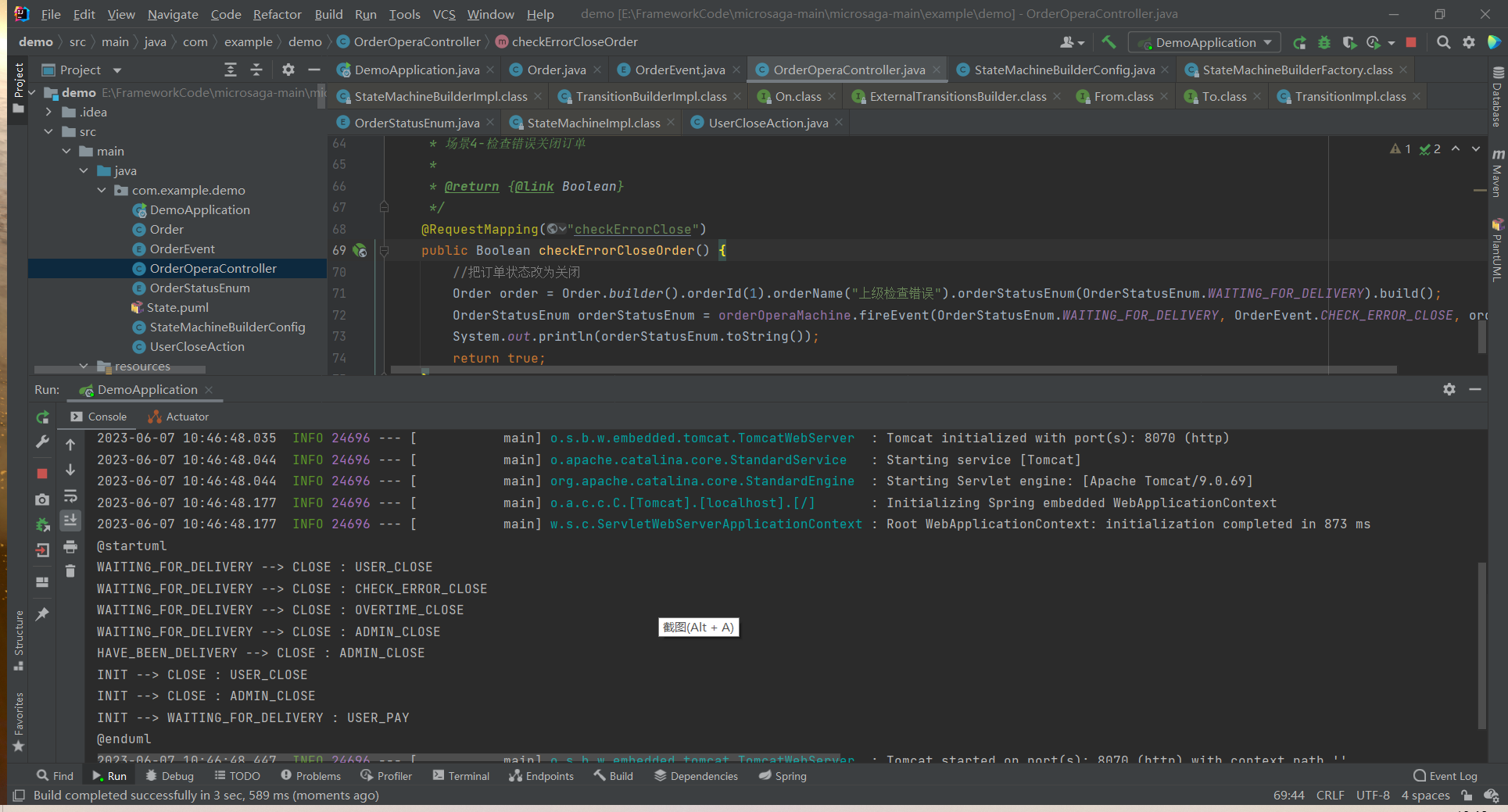Image resolution: width=1508 pixels, height=812 pixels.
Task: Click the Clear All trash icon in console
Action: coord(70,571)
